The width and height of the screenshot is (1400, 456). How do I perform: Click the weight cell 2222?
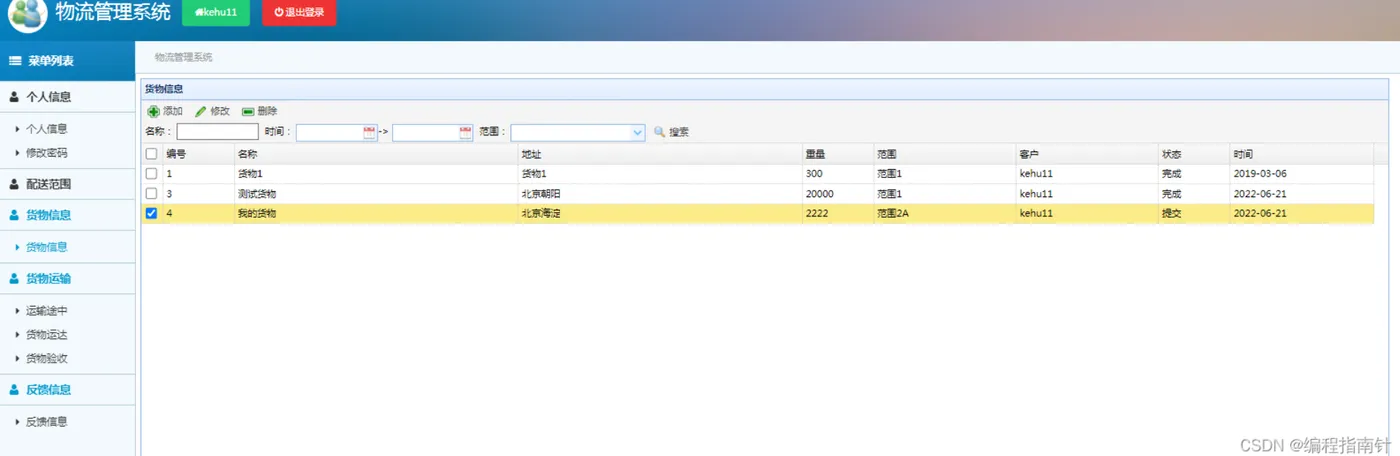point(837,213)
